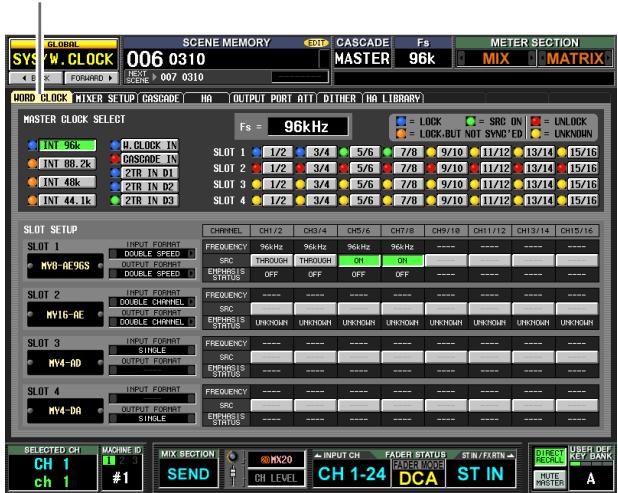Click the ST IN fader status field
Viewport: 618px width, 493px height.
tap(480, 473)
